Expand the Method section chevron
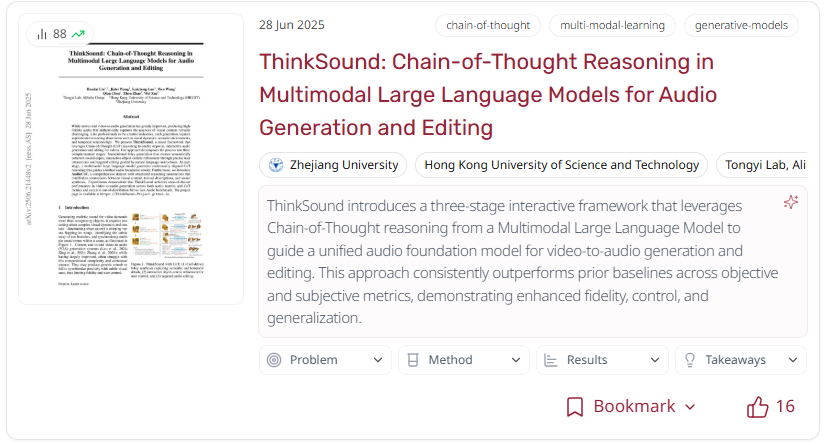This screenshot has width=825, height=445. (x=515, y=360)
